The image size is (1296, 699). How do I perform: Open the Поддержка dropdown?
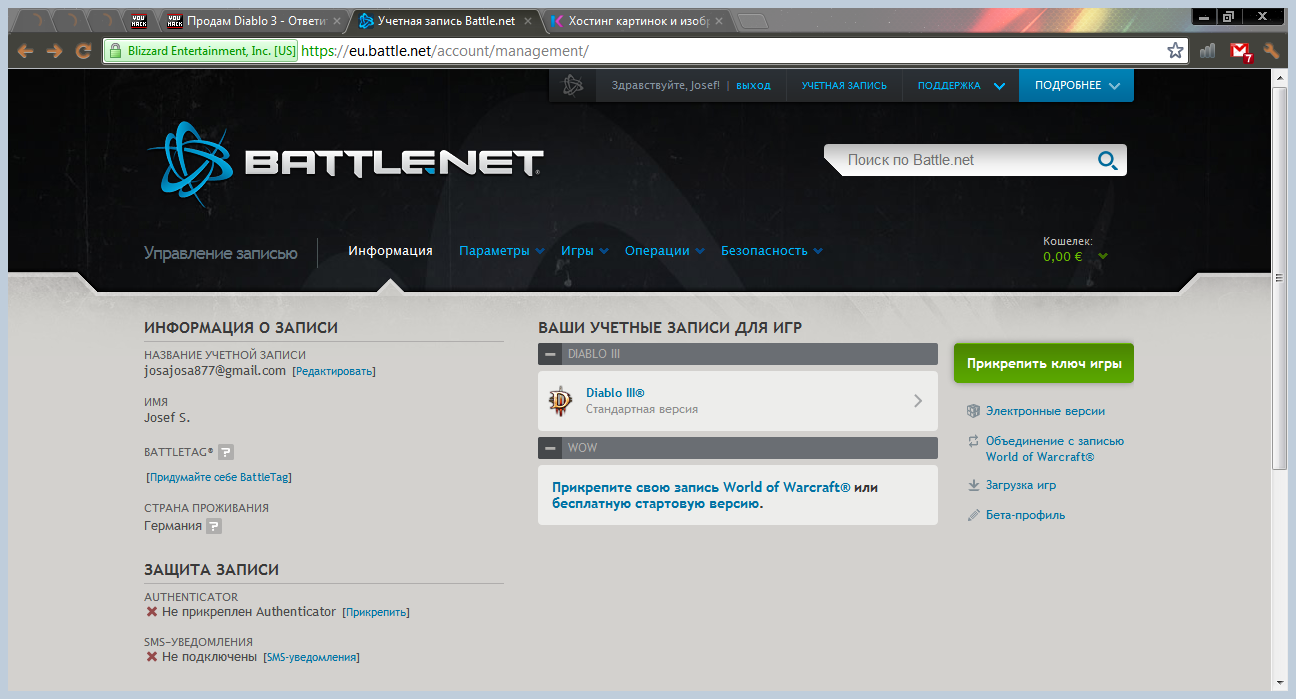pyautogui.click(x=961, y=86)
